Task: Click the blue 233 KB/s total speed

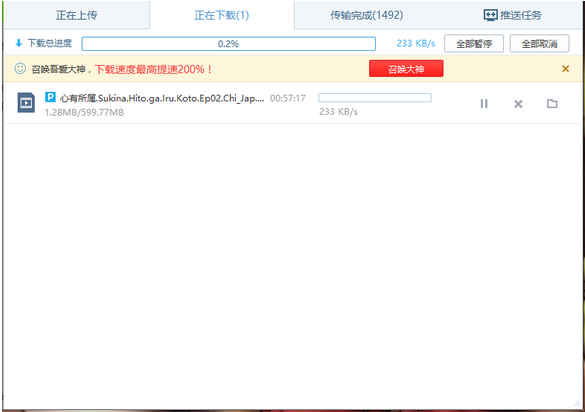Action: pyautogui.click(x=416, y=43)
